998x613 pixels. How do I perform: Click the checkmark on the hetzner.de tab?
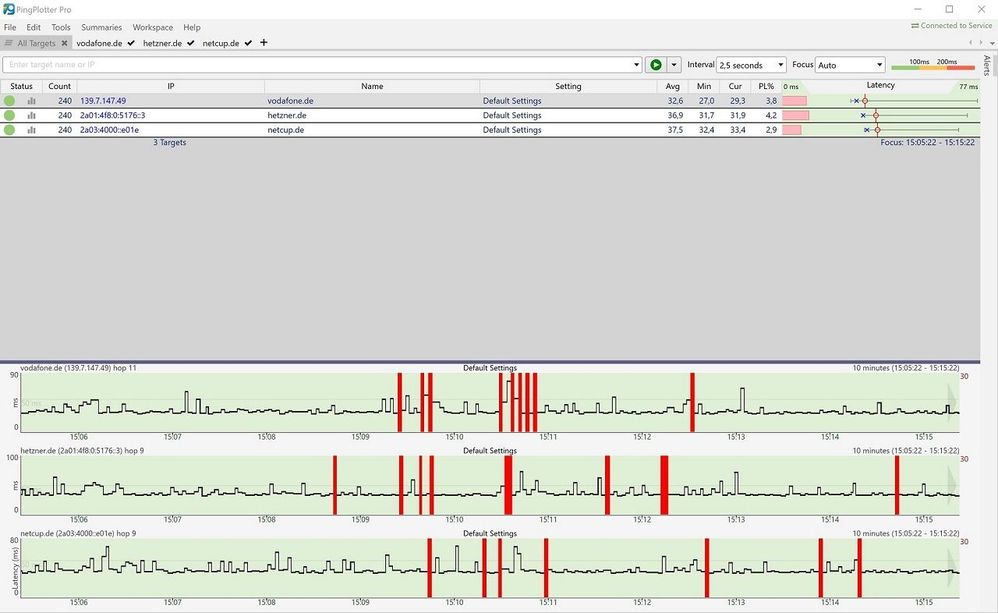[x=191, y=43]
